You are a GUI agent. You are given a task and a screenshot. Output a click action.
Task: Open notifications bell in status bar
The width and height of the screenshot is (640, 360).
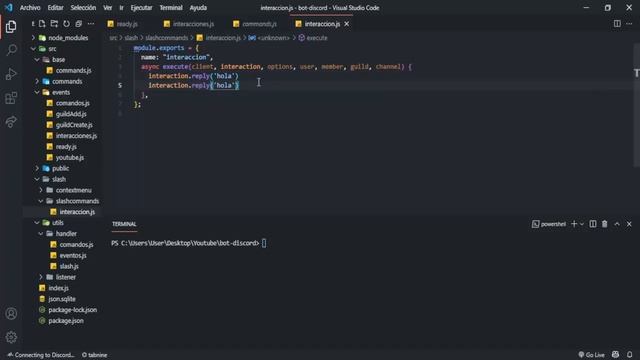(x=630, y=355)
